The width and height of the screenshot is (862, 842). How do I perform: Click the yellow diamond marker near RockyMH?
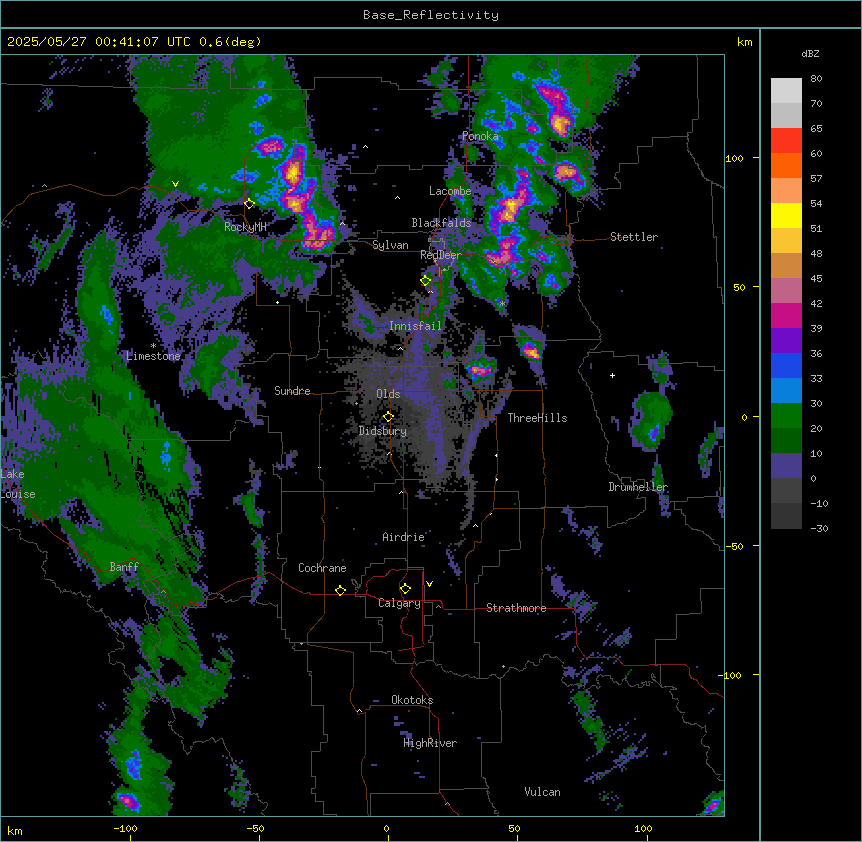[250, 204]
